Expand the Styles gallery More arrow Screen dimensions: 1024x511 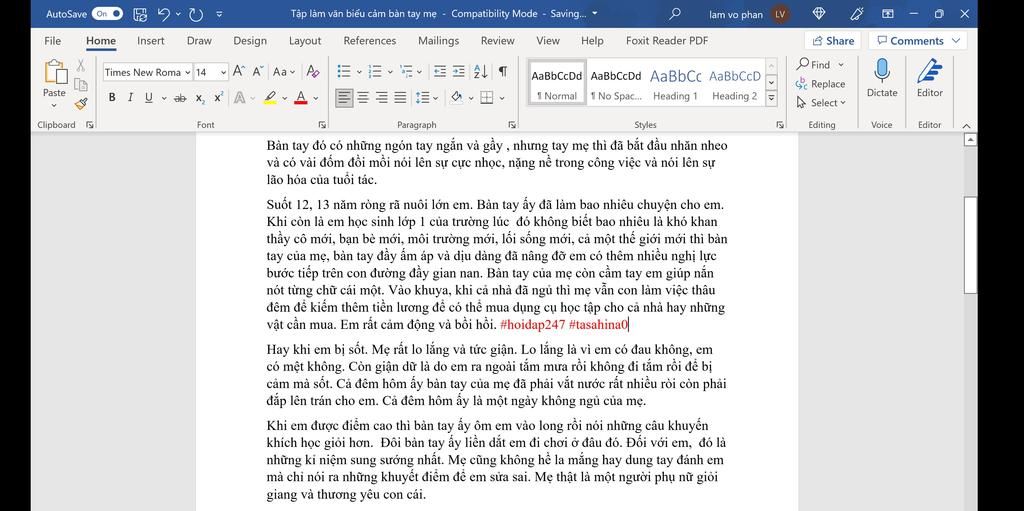pos(771,98)
